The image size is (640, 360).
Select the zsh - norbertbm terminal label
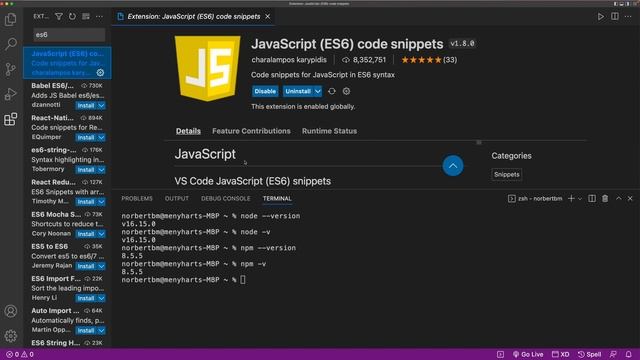(535, 198)
